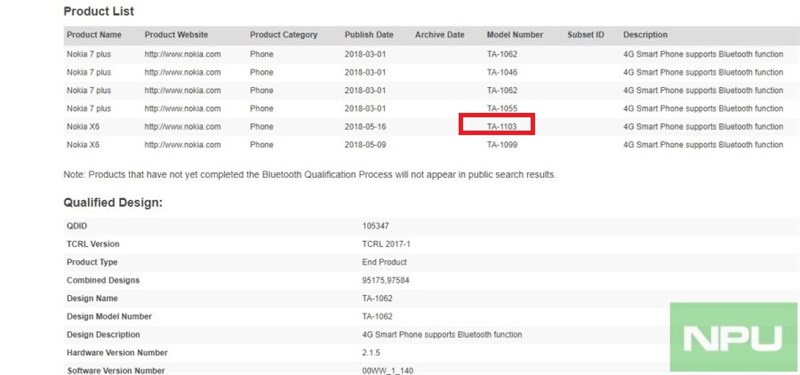The width and height of the screenshot is (800, 375).
Task: Click the Archive Date column header
Action: pyautogui.click(x=440, y=35)
